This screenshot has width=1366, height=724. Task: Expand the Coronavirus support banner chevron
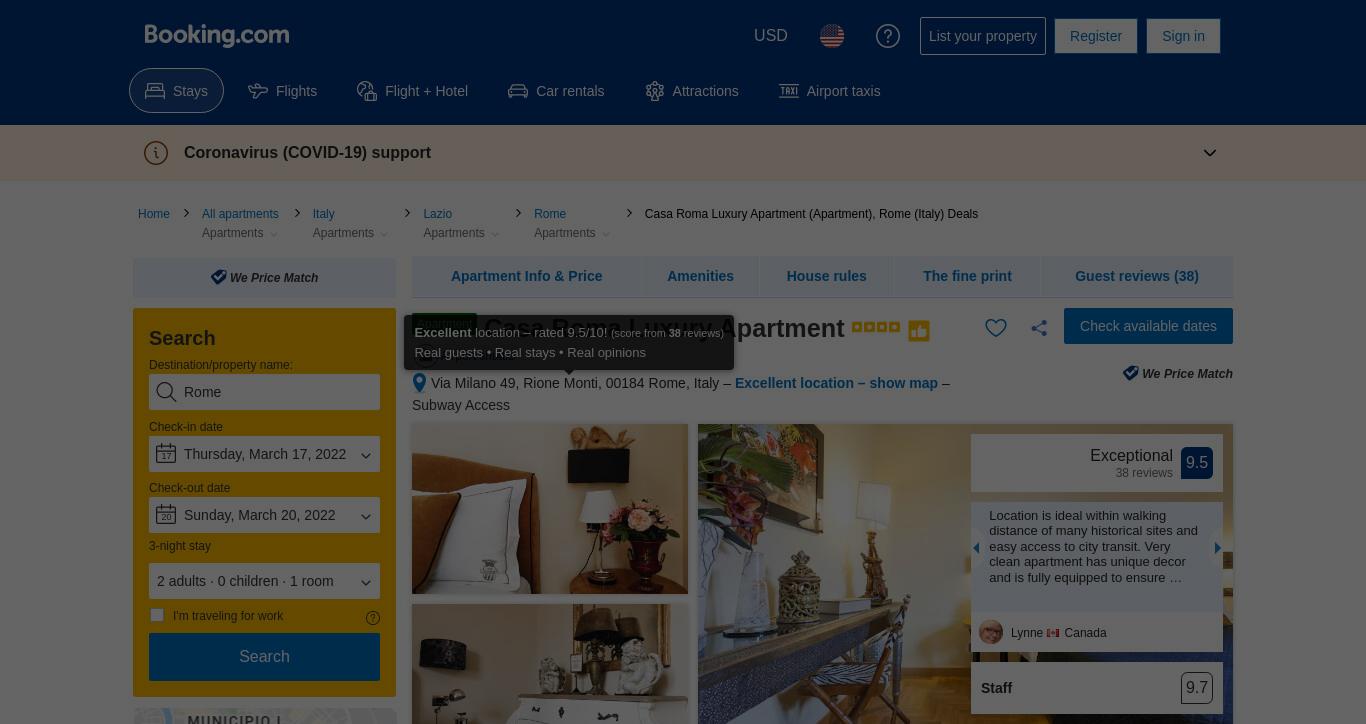1210,153
